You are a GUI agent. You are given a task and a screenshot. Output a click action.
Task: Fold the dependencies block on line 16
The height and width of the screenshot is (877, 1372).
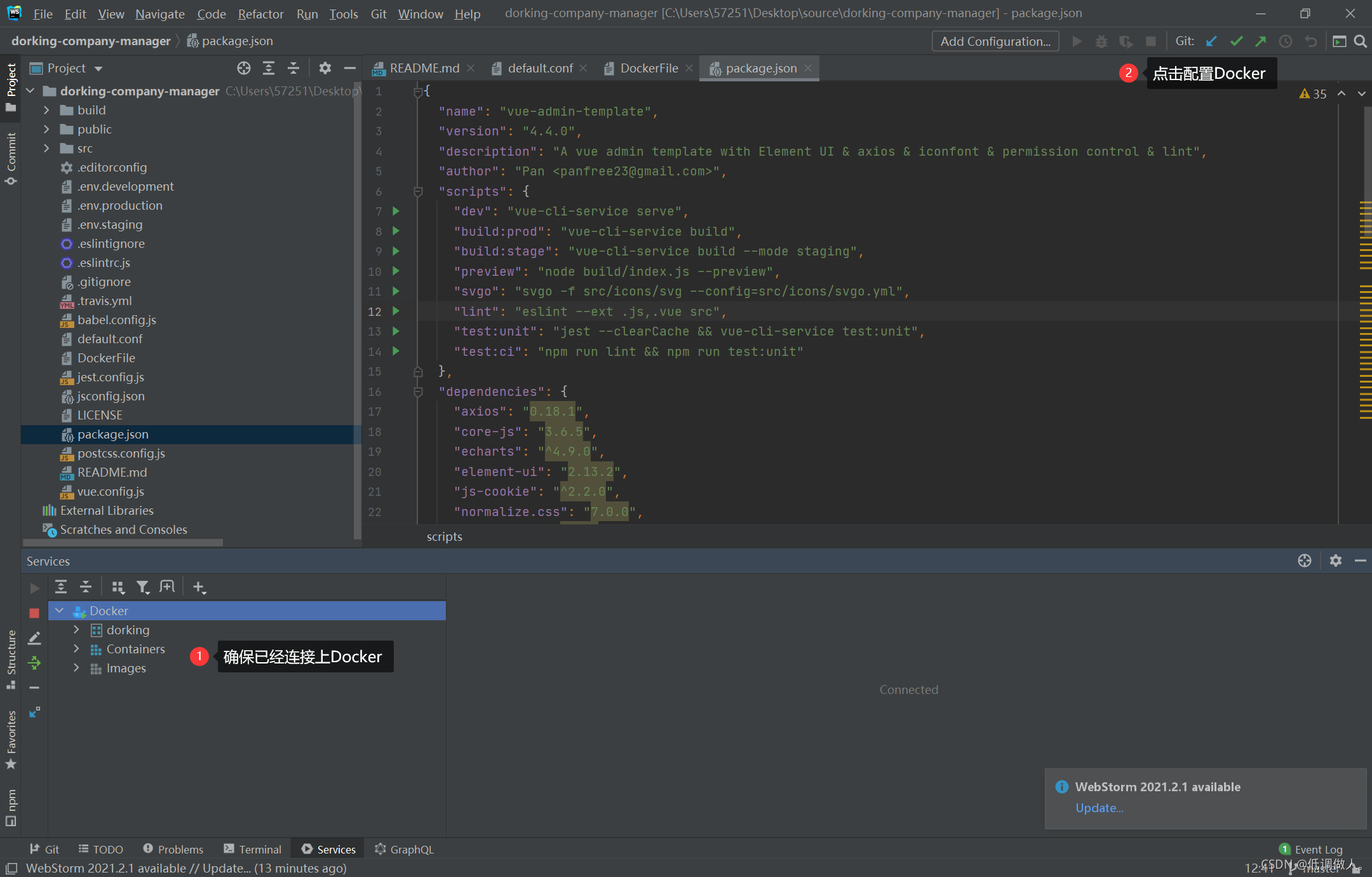[418, 391]
